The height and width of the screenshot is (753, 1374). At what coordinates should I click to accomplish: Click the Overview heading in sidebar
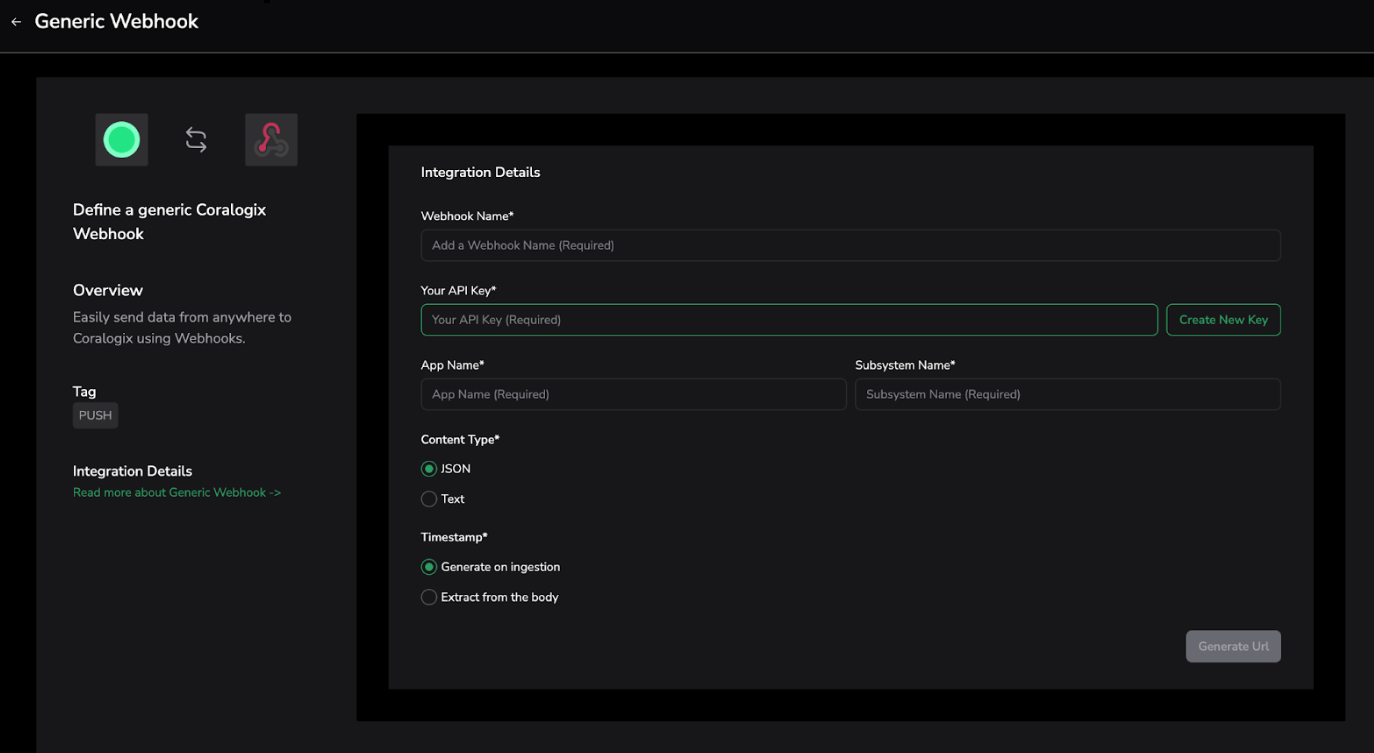tap(108, 290)
